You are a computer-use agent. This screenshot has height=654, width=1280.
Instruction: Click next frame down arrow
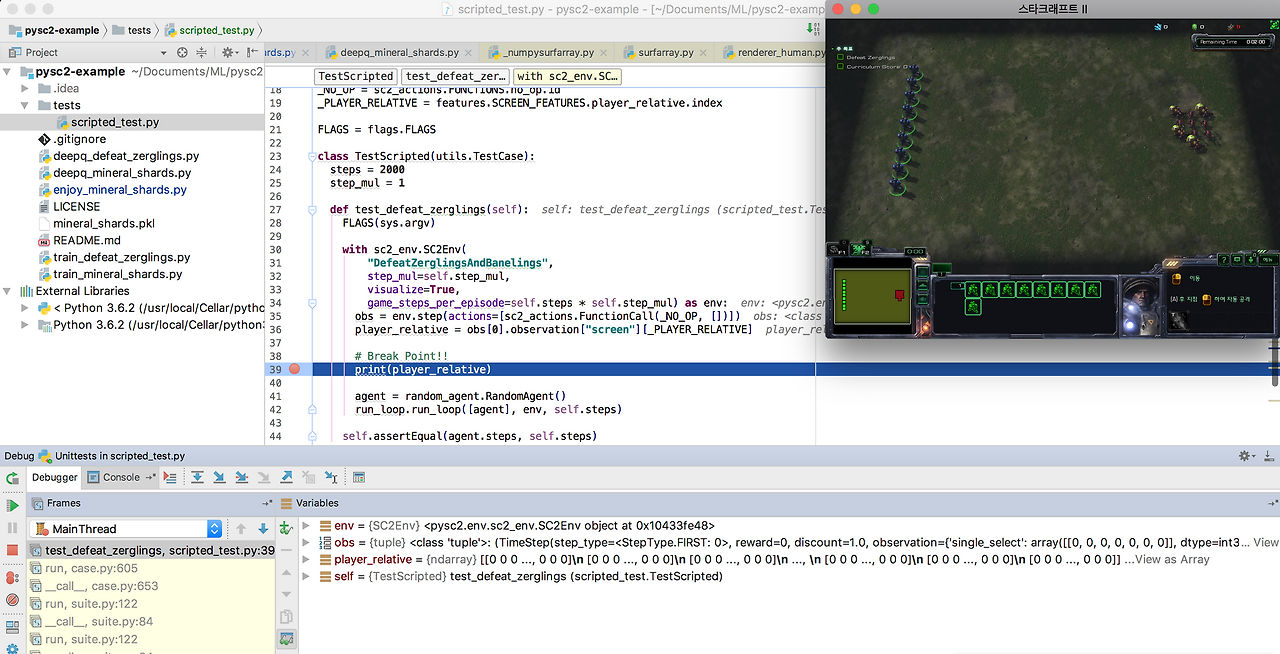[263, 529]
